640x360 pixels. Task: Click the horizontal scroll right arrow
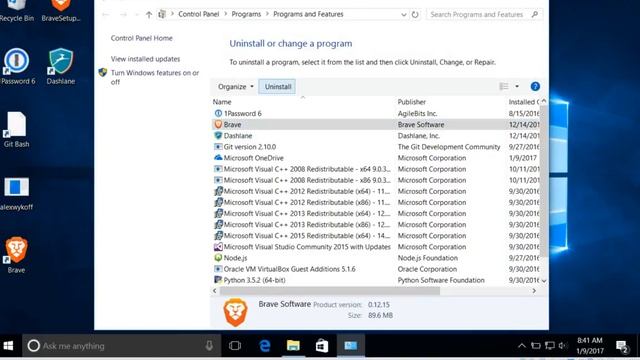(x=534, y=291)
